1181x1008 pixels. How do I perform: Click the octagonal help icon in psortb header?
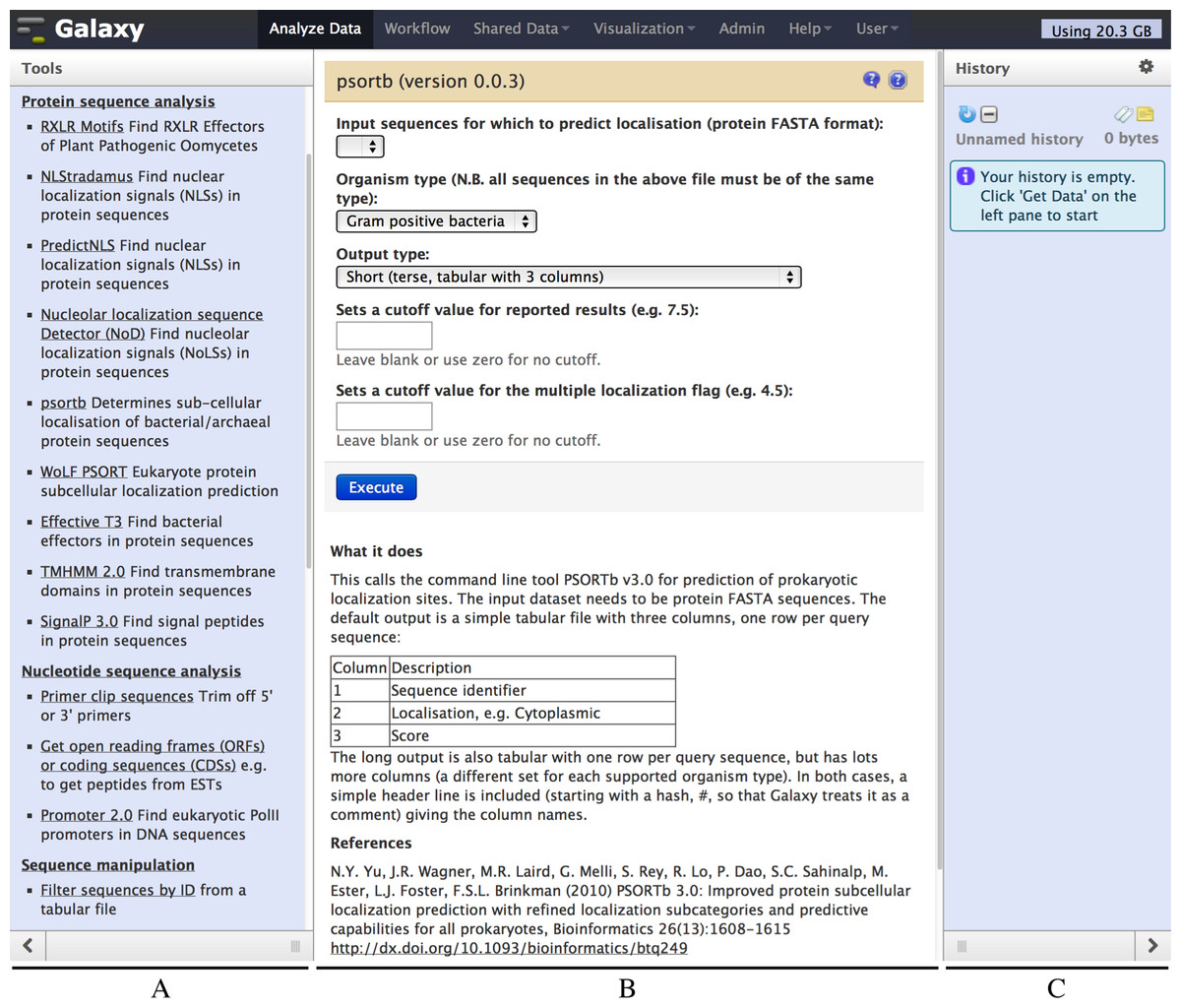[898, 81]
